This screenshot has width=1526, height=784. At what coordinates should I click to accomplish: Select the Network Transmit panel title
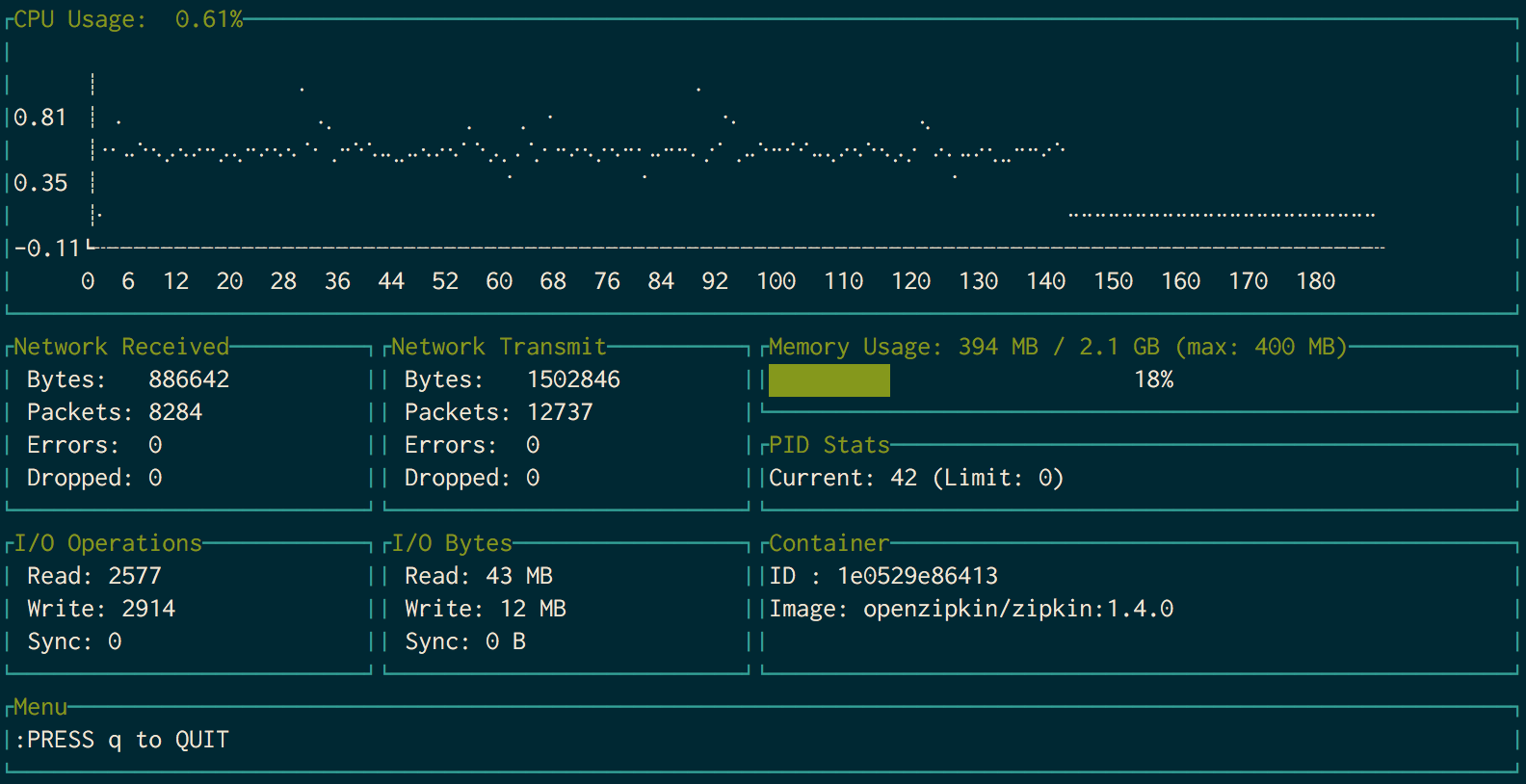[499, 347]
